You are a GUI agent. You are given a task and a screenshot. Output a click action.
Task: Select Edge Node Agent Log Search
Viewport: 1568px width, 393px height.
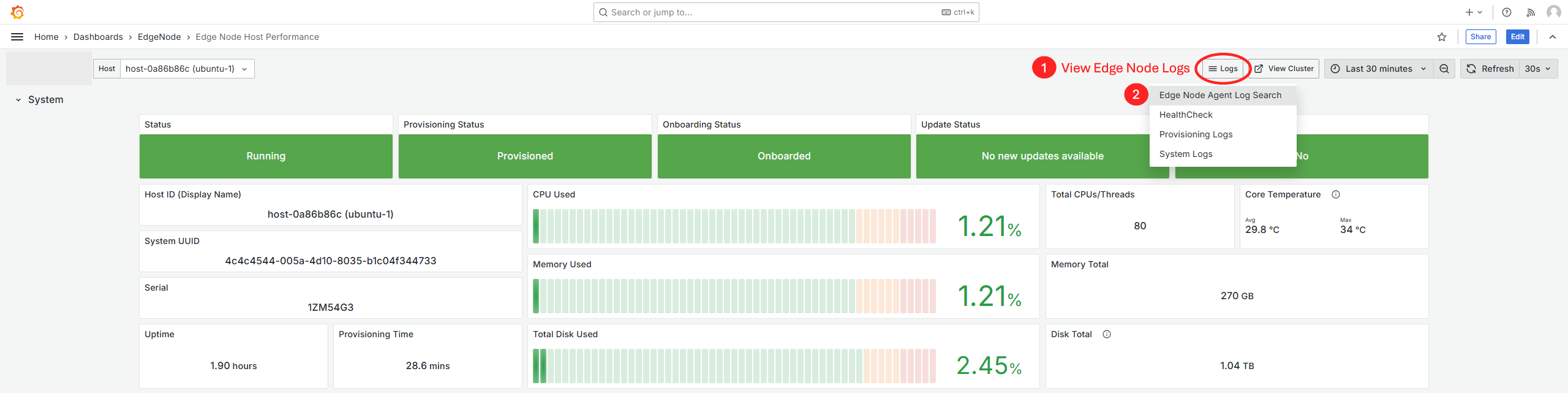click(1220, 95)
